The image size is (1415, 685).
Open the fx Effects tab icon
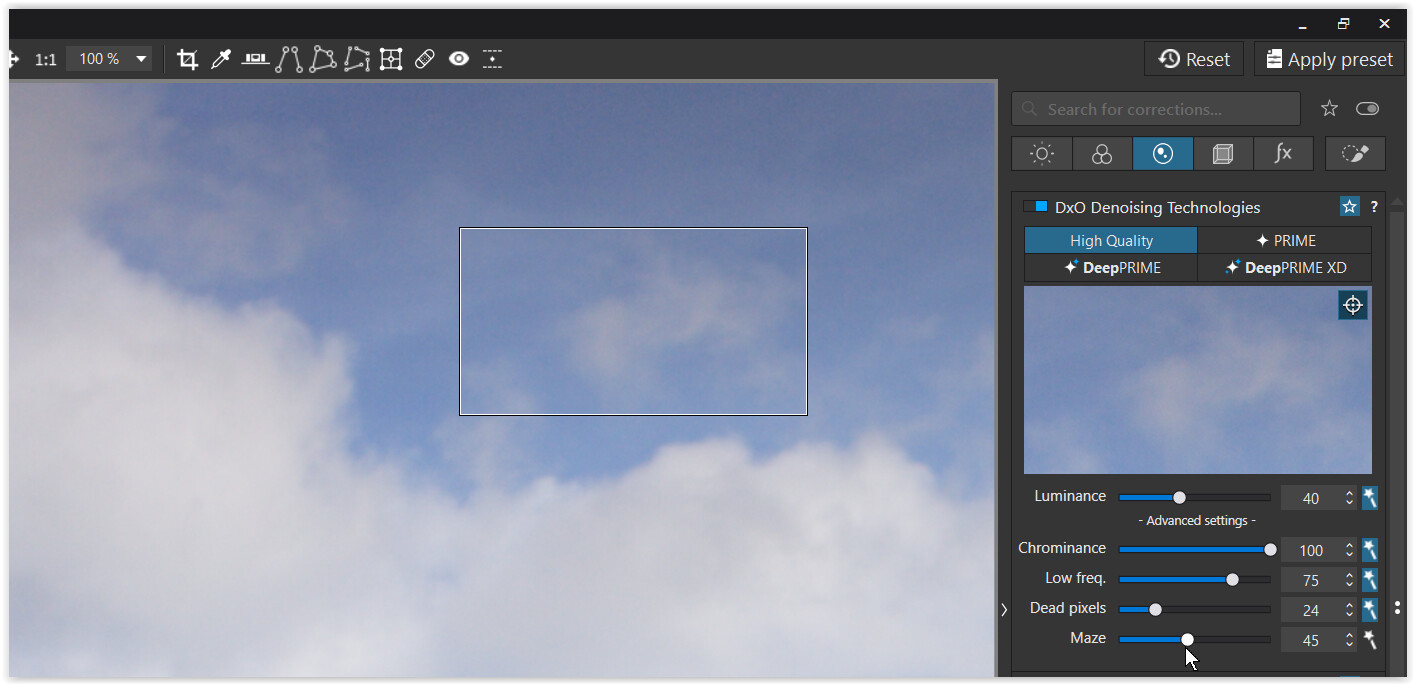(1283, 154)
